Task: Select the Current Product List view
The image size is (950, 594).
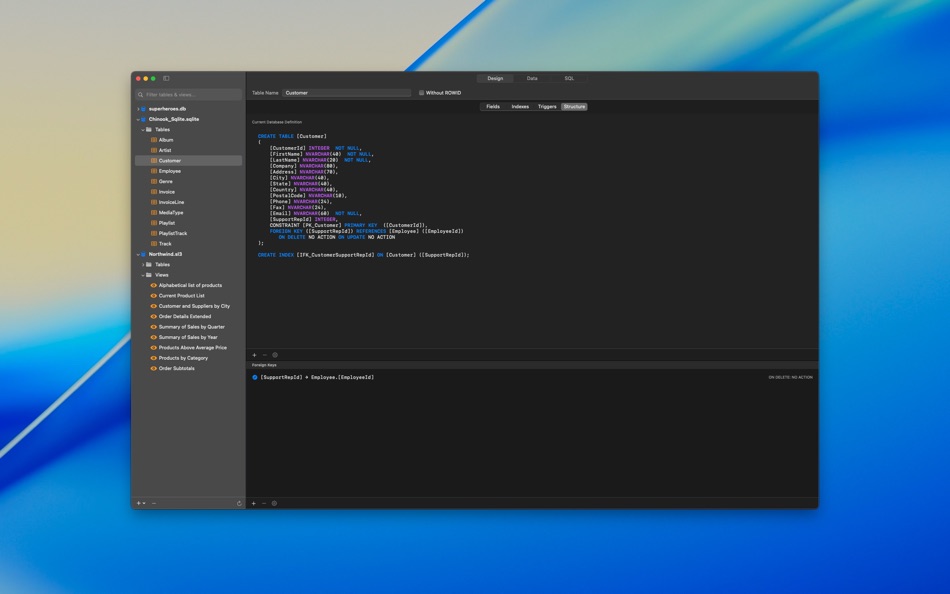Action: click(182, 295)
